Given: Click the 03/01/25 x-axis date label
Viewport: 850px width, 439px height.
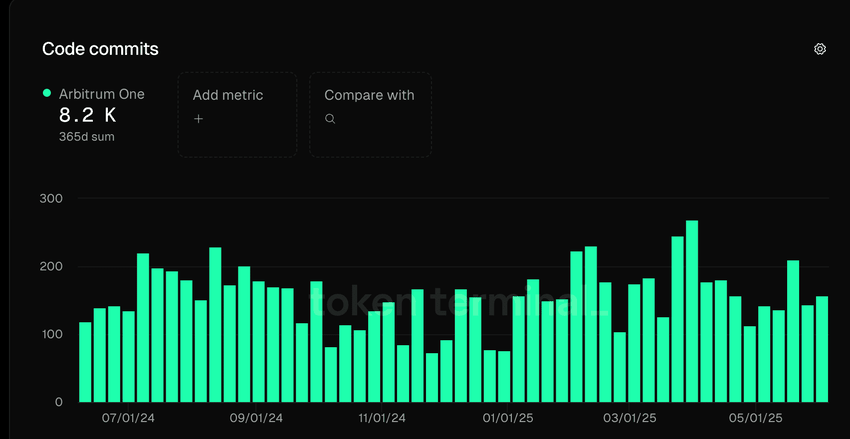Looking at the screenshot, I should click(x=630, y=418).
